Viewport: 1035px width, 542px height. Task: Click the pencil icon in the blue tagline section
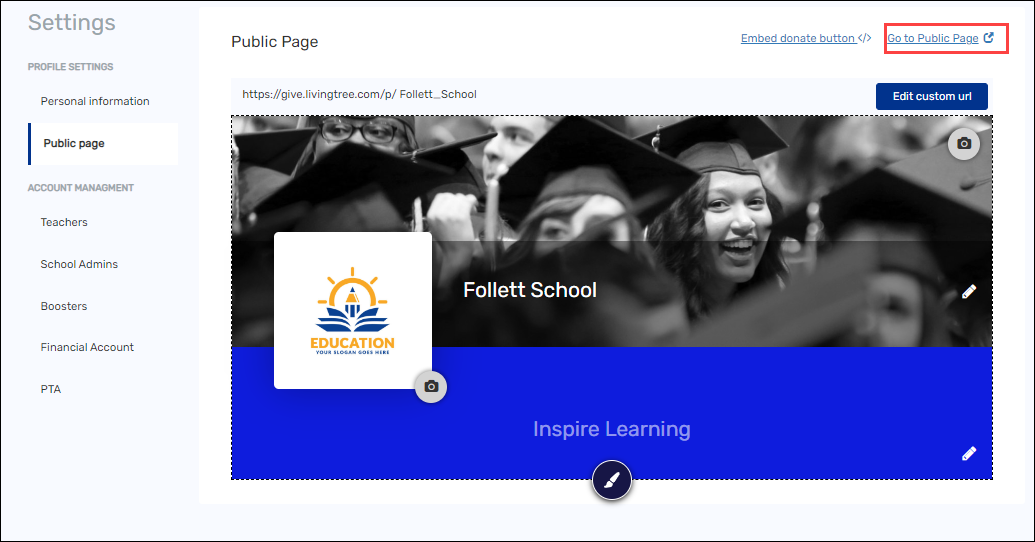968,453
